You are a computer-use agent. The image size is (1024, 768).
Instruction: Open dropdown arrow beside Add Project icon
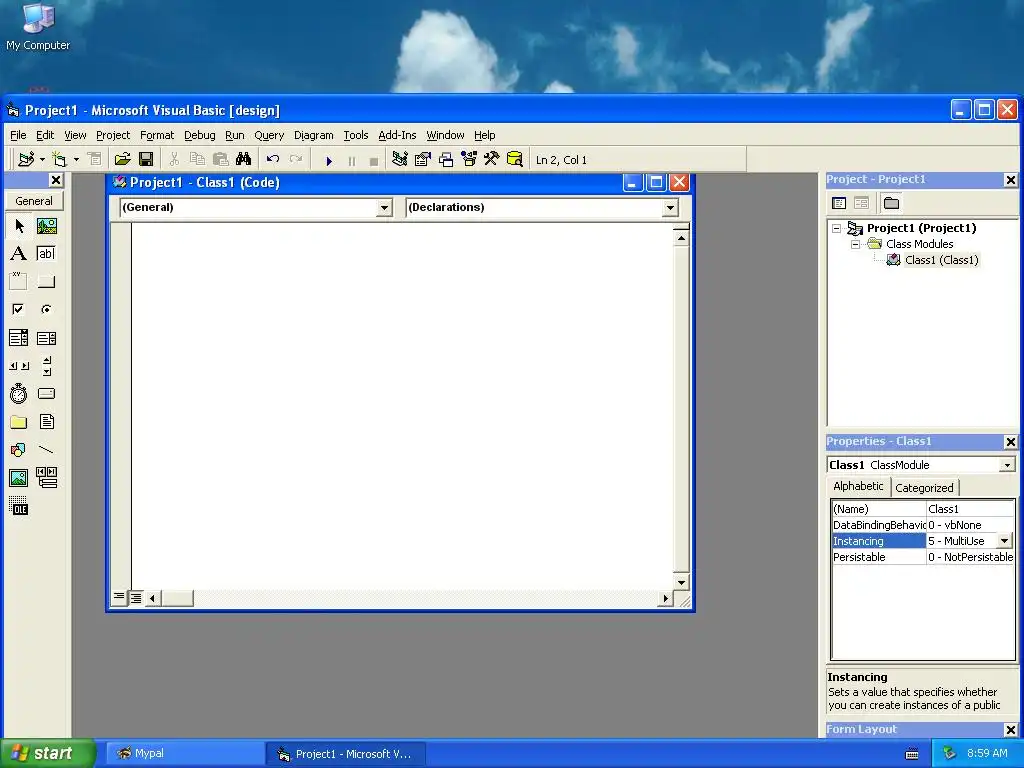pos(42,159)
